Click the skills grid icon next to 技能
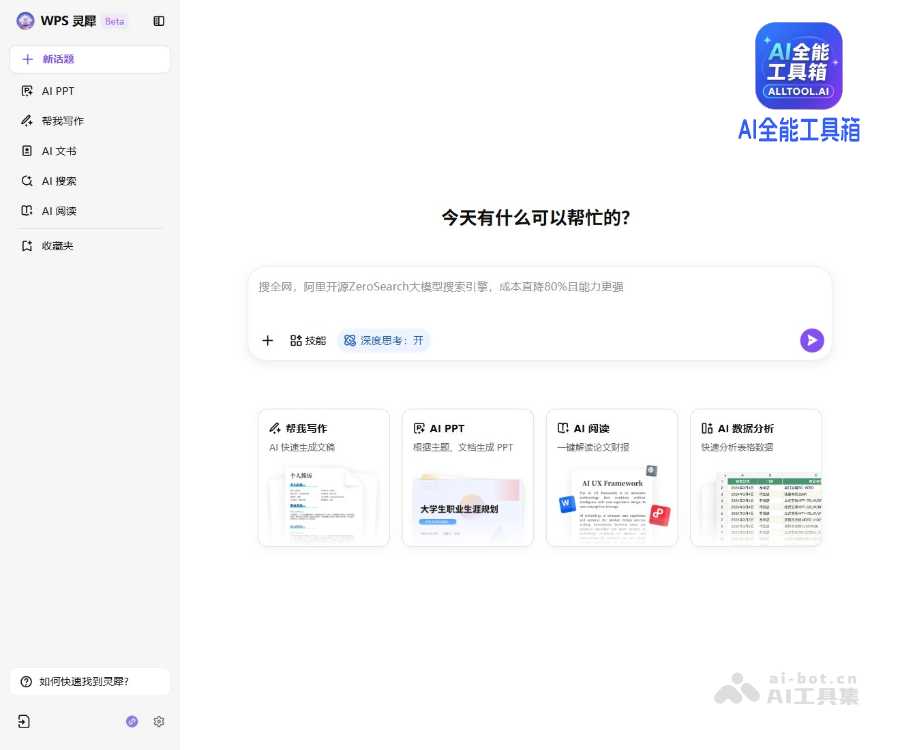The image size is (900, 750). 296,340
